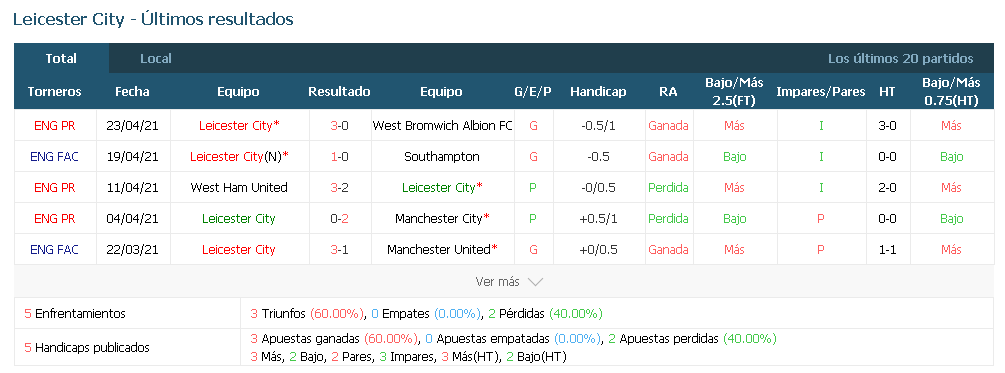Open the 3-1 Manchester United match score
Screen dimensions: 1005x373
(x=339, y=249)
